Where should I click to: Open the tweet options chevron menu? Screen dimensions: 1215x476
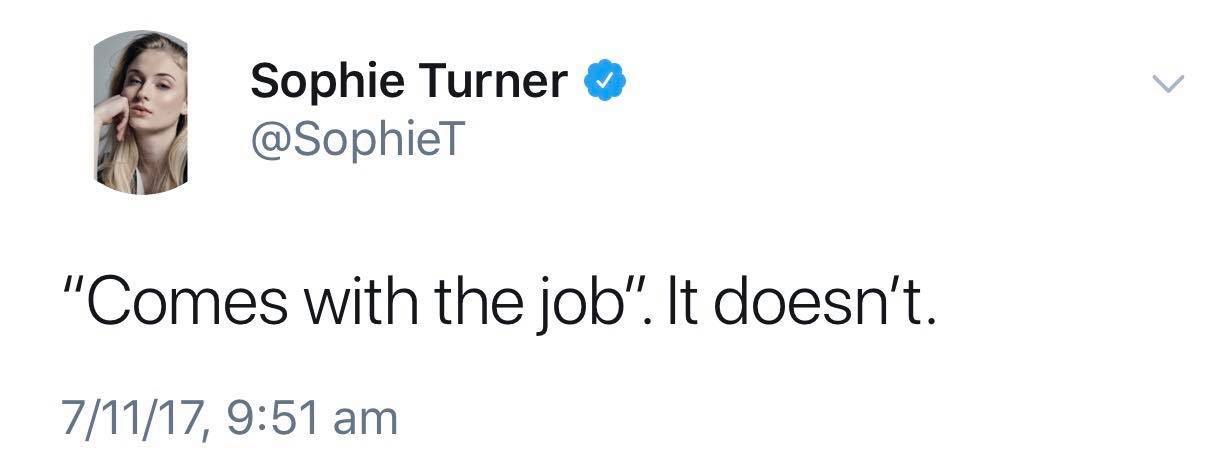click(x=1167, y=83)
